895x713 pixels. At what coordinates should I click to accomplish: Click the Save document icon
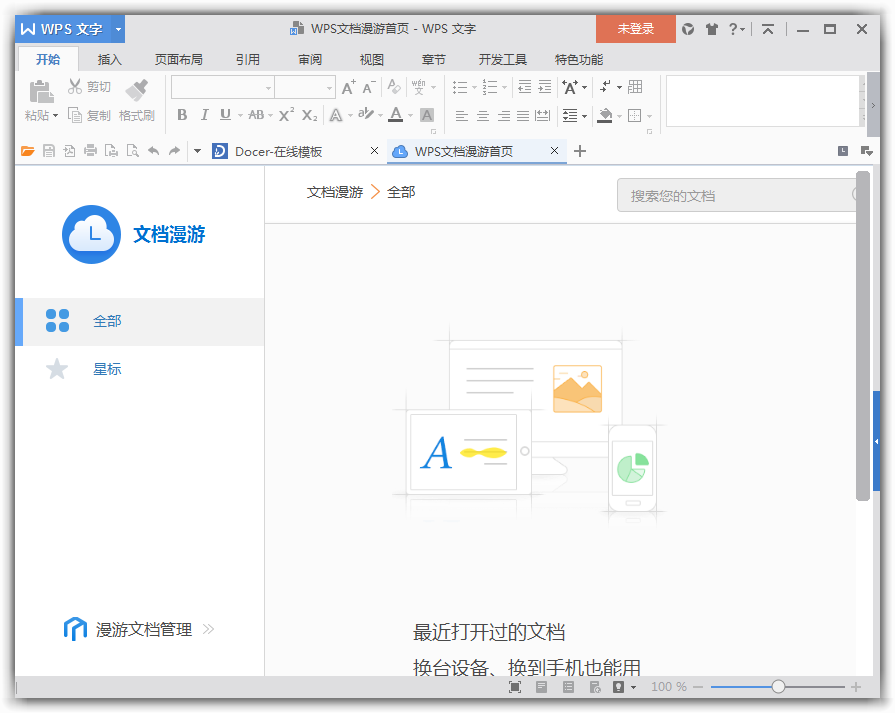point(49,151)
